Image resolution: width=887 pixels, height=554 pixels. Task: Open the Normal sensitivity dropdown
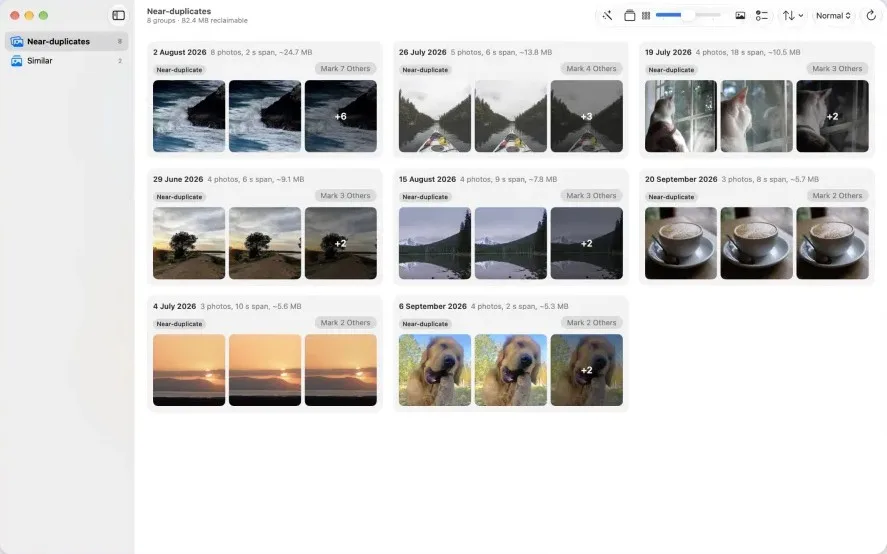[833, 16]
